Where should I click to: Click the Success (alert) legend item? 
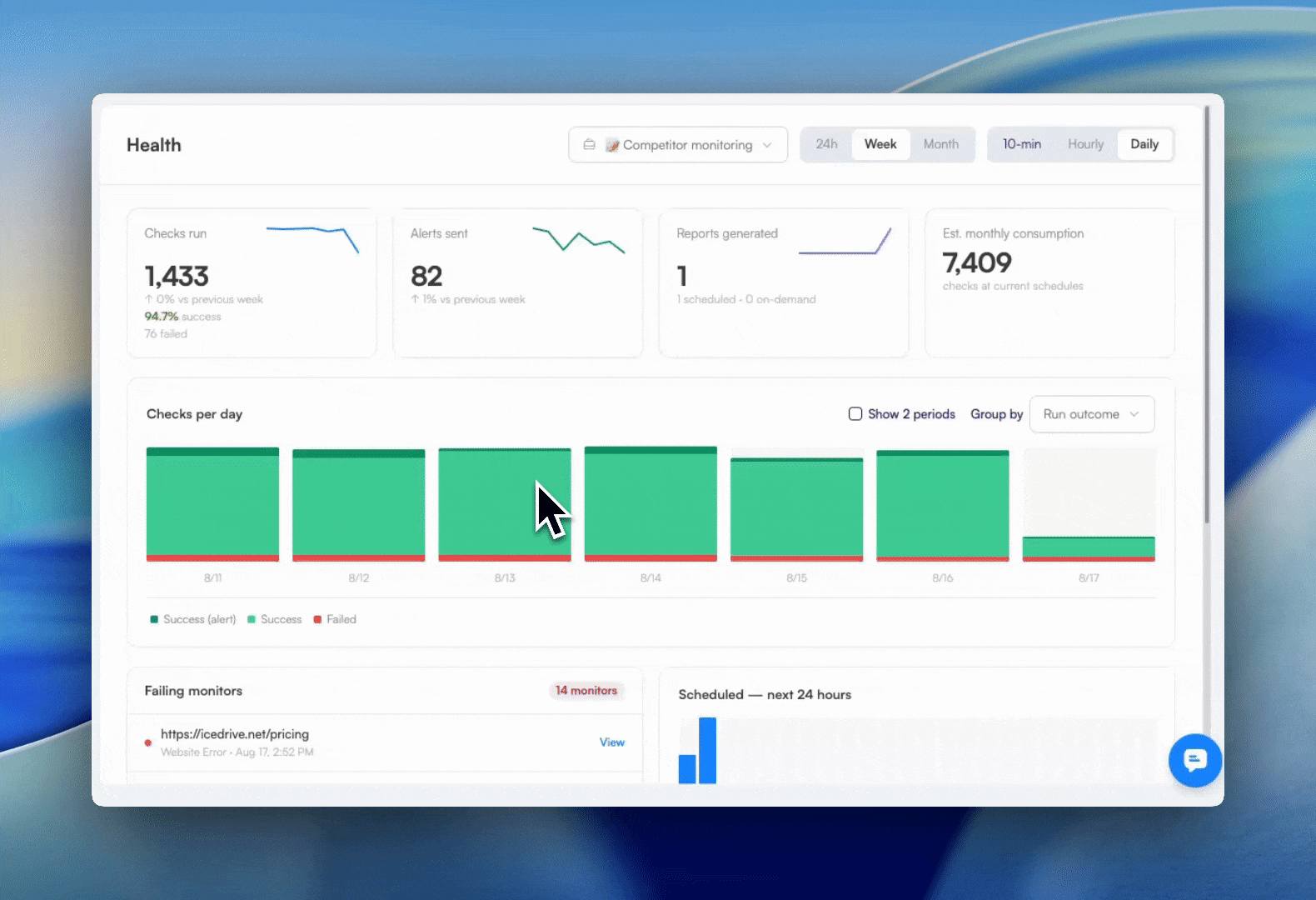pos(193,619)
